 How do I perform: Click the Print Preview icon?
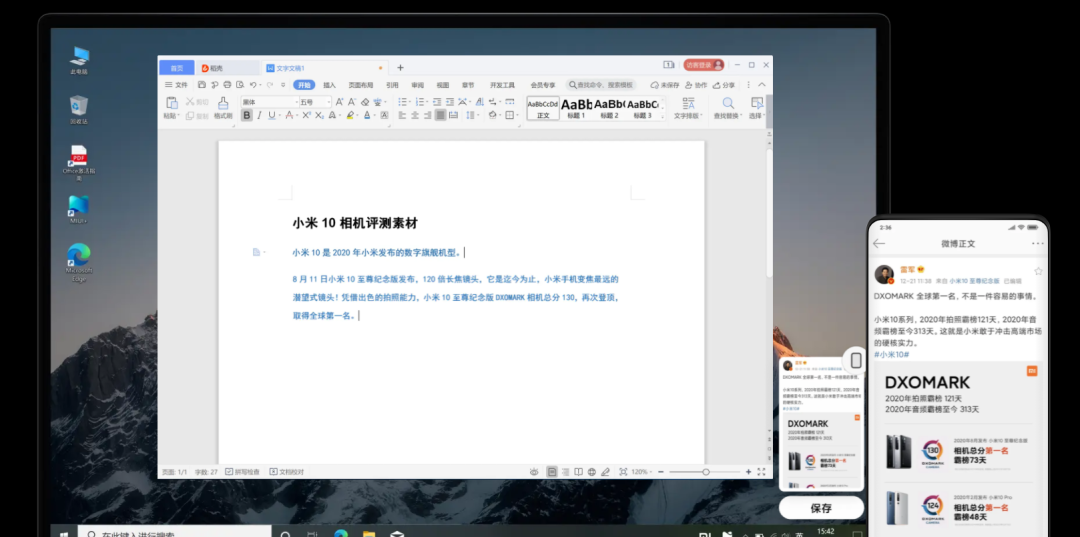tap(240, 85)
